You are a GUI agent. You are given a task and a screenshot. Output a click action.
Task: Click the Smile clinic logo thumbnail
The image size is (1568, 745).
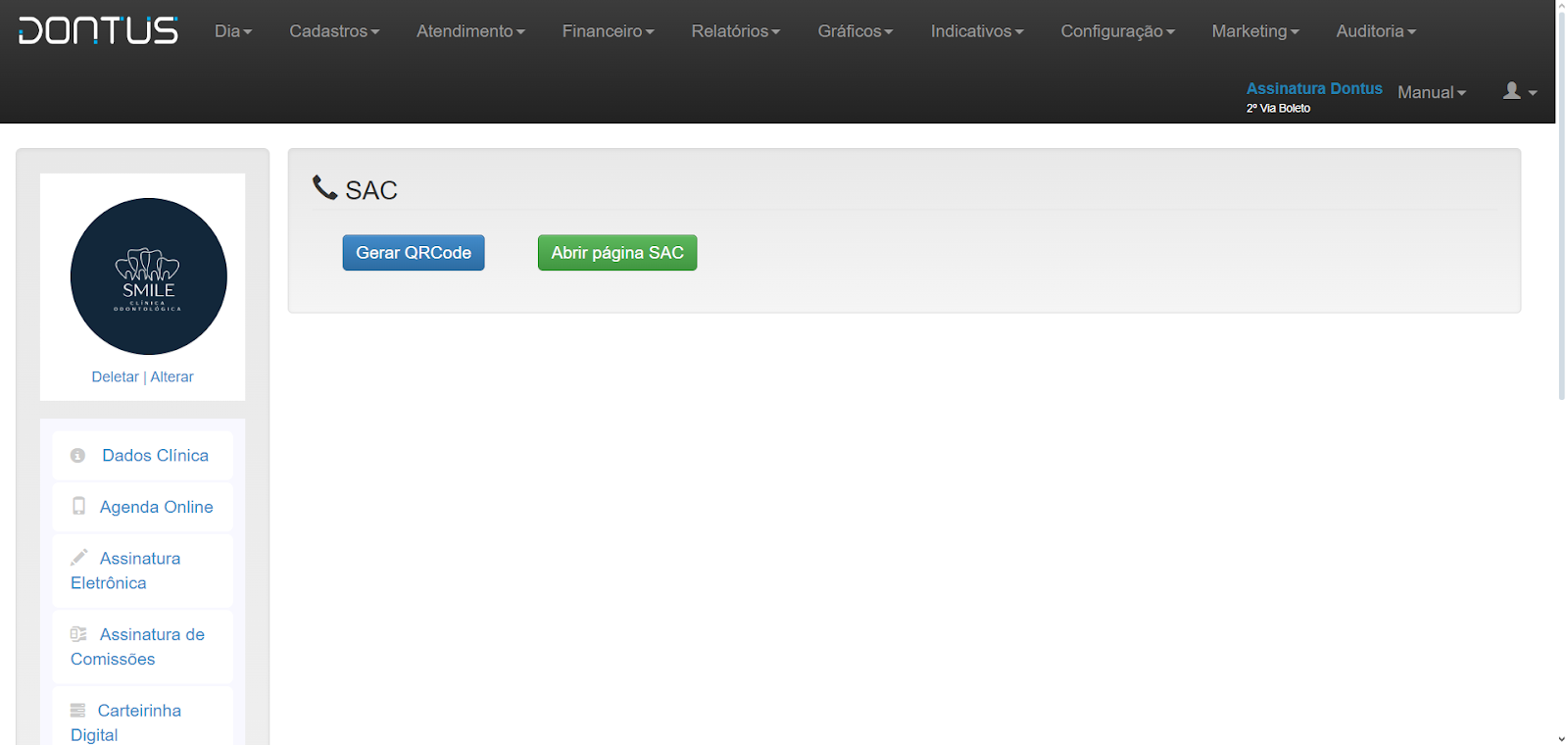tap(148, 276)
